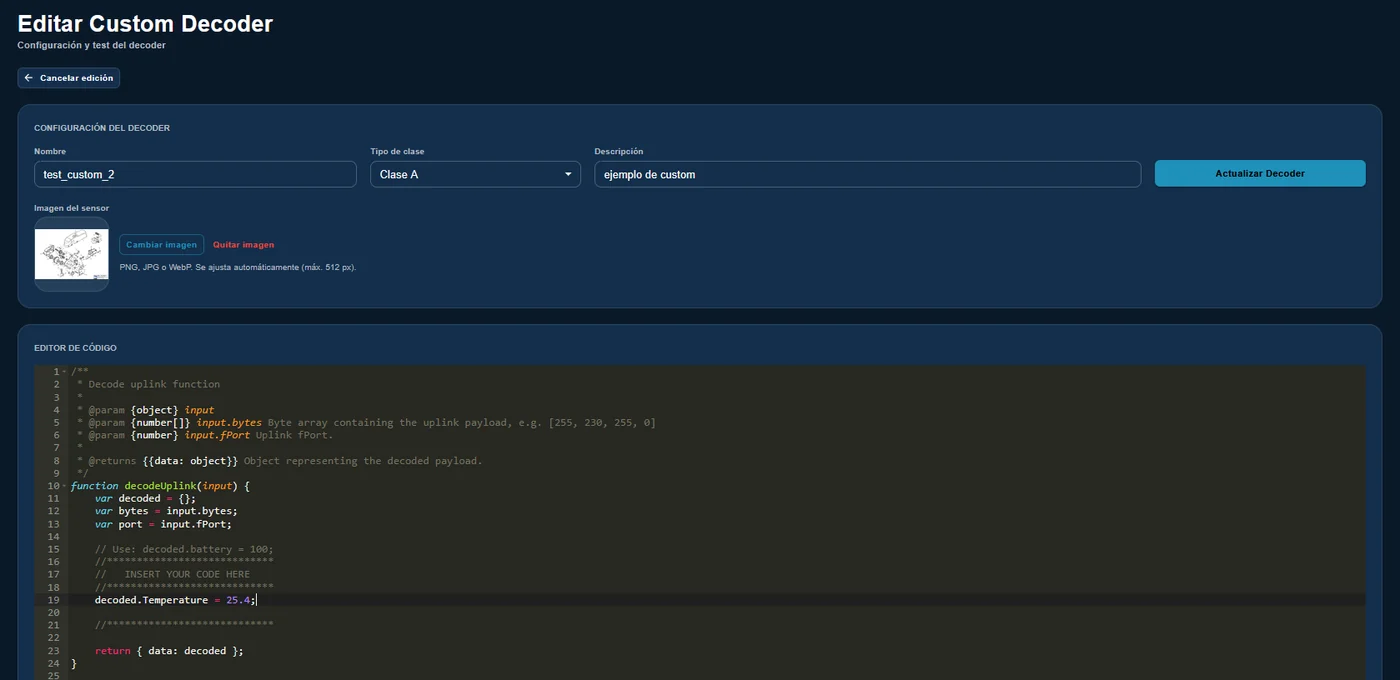Click the '@param {number} input.fPort' comment line
The width and height of the screenshot is (1400, 680).
click(205, 435)
